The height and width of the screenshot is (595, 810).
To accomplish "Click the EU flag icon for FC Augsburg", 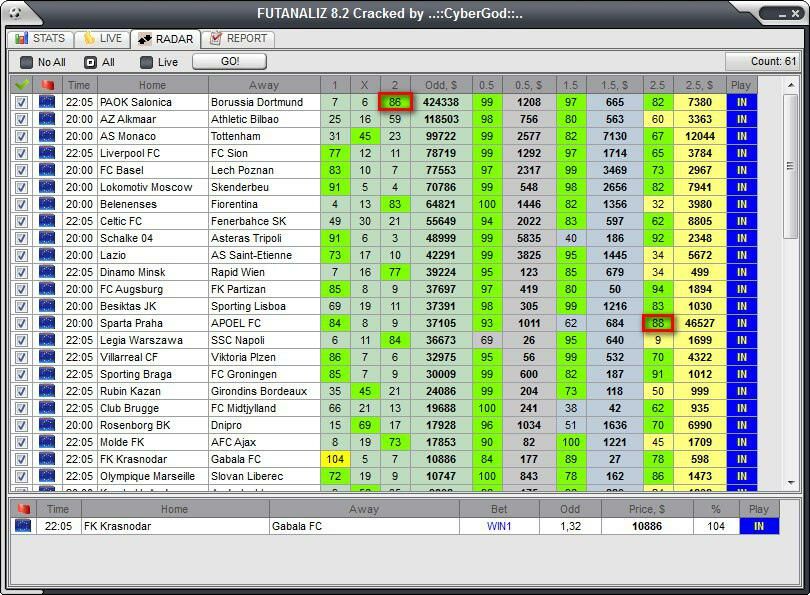I will click(47, 289).
